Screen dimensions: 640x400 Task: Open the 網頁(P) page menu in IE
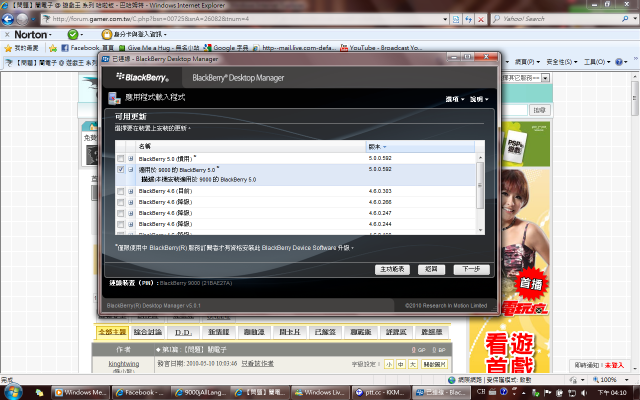(527, 62)
